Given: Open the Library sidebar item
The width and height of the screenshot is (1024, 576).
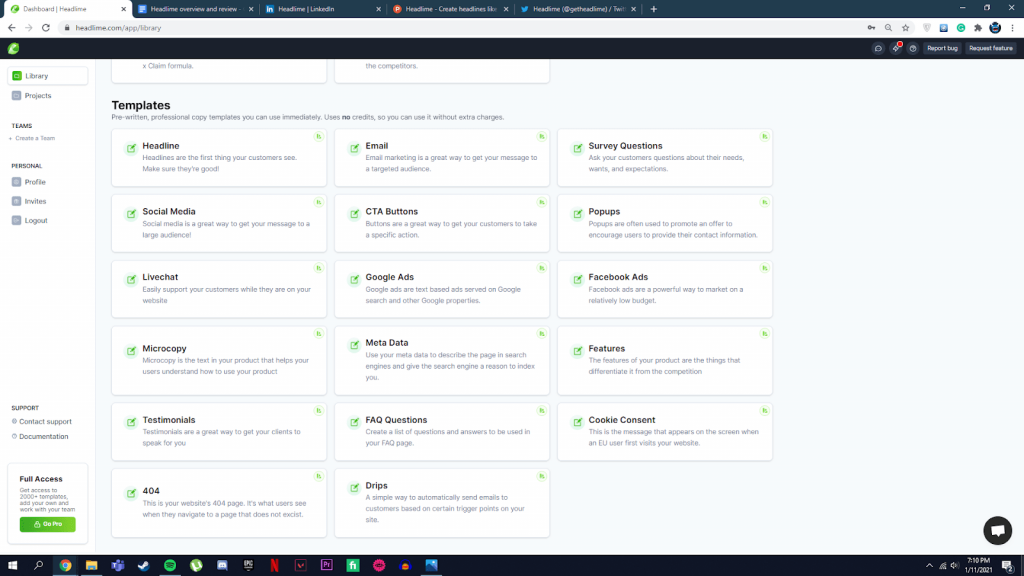Looking at the screenshot, I should point(48,76).
